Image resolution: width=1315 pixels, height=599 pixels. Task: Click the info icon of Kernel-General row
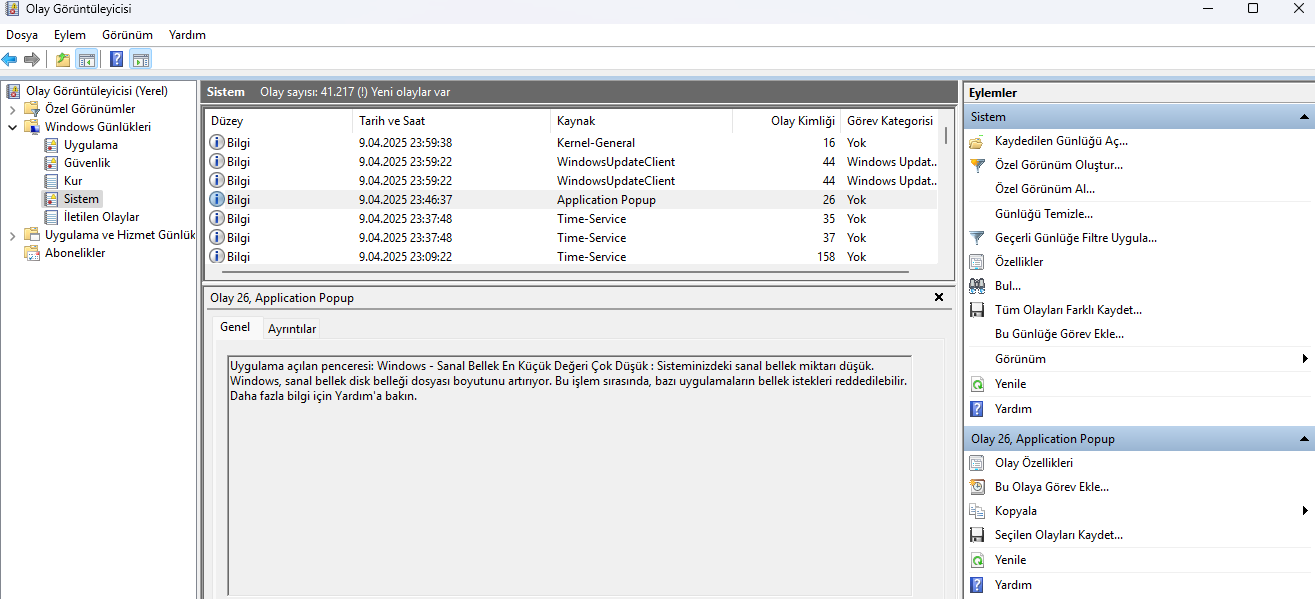click(217, 143)
